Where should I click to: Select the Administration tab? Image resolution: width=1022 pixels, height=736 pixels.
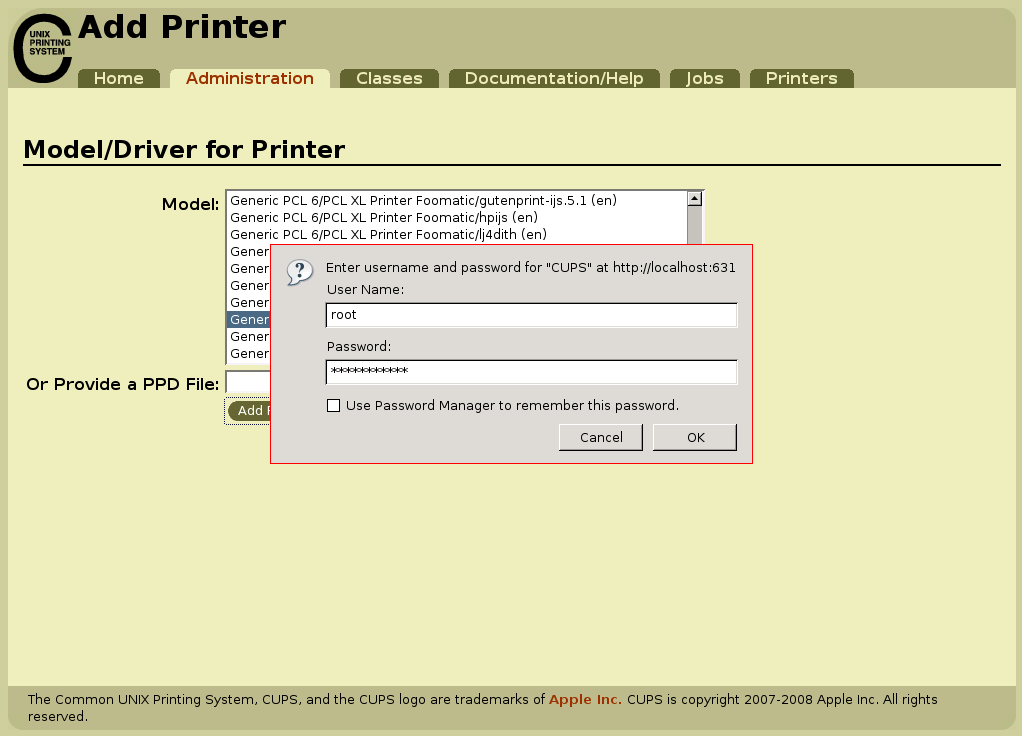point(249,77)
